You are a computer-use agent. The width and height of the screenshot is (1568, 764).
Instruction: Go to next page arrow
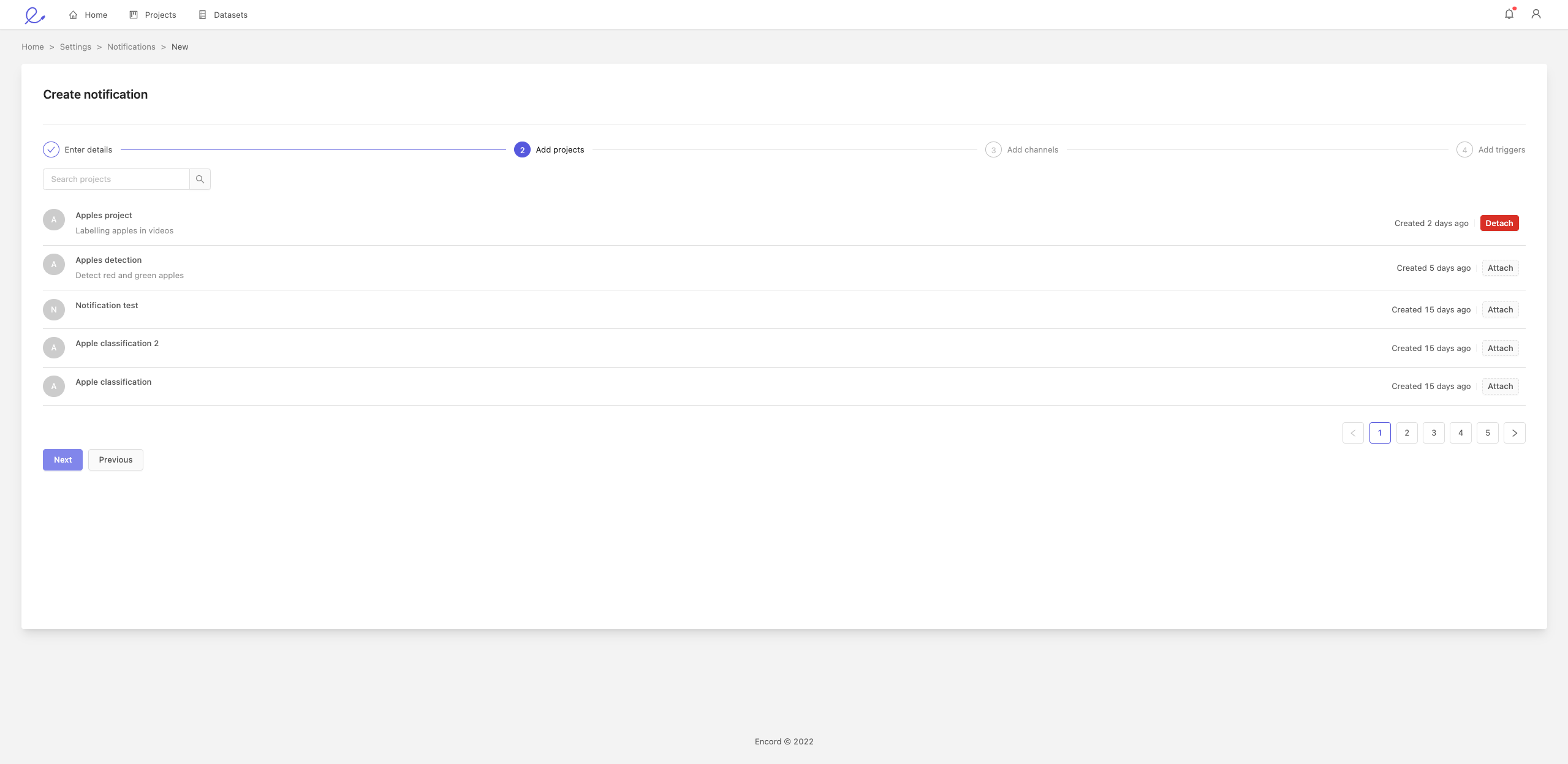tap(1515, 433)
